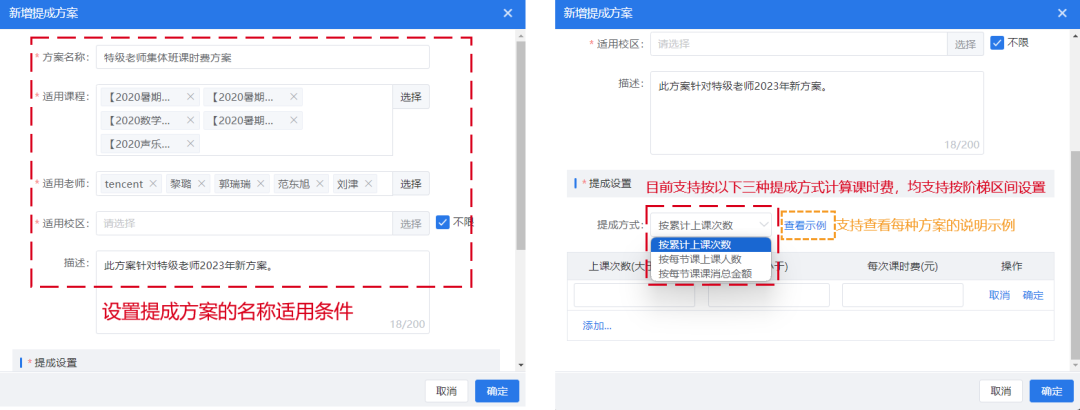Close the left 新增提成方案 dialog
The image size is (1080, 410).
508,13
